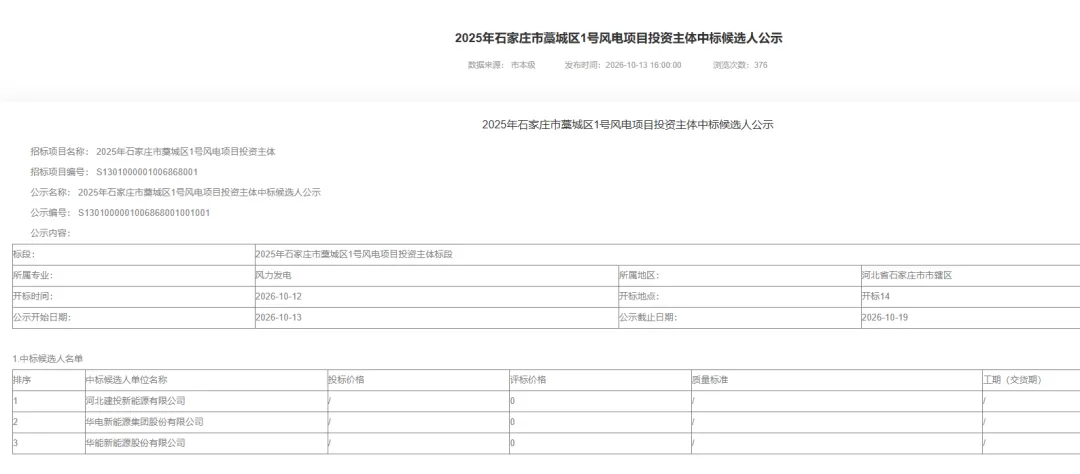Click 评标价格 value 0 for 华能新能源
1080x474 pixels.
pyautogui.click(x=600, y=443)
